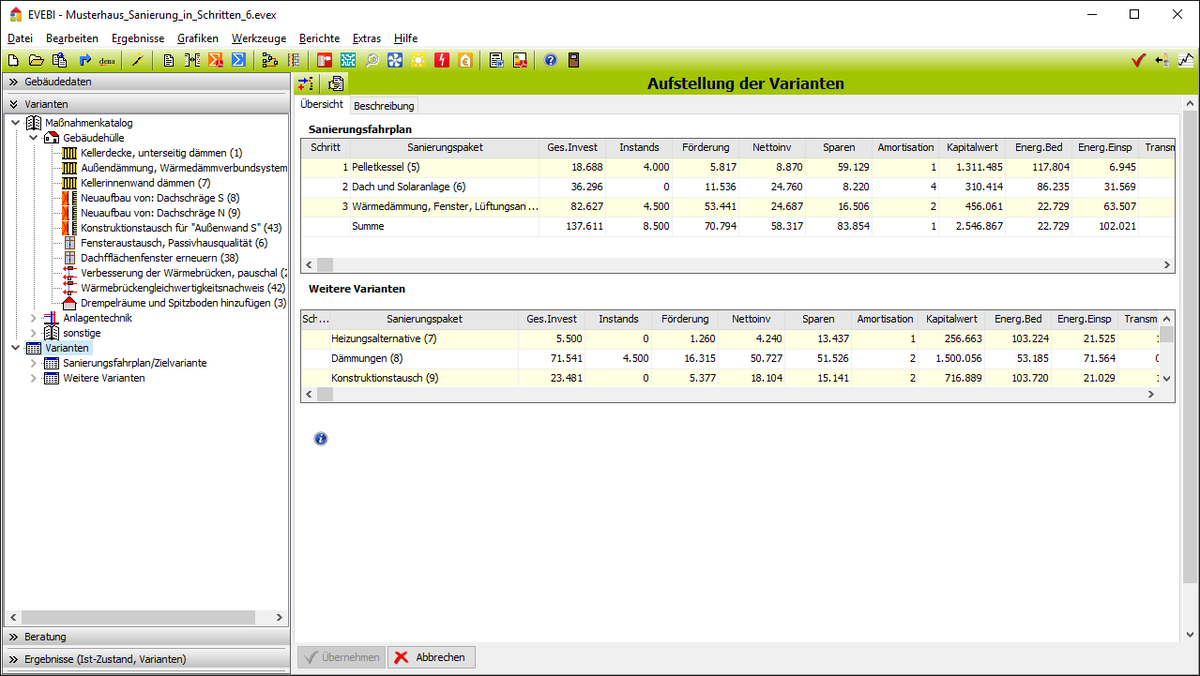
Task: Click the blue arrow import icon
Action: point(84,60)
